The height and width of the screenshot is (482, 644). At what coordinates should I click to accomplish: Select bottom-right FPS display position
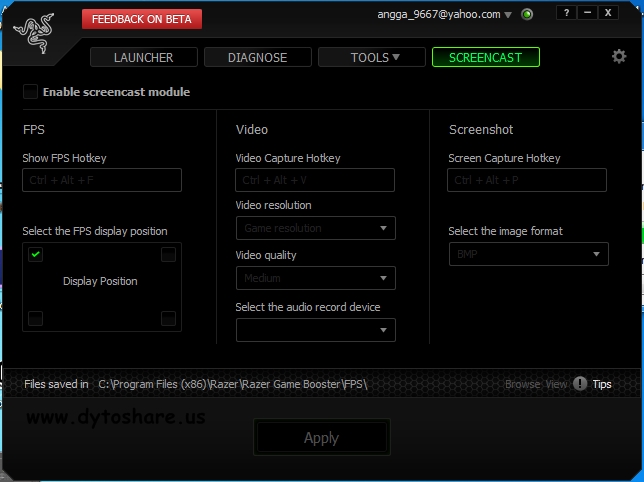(x=168, y=318)
